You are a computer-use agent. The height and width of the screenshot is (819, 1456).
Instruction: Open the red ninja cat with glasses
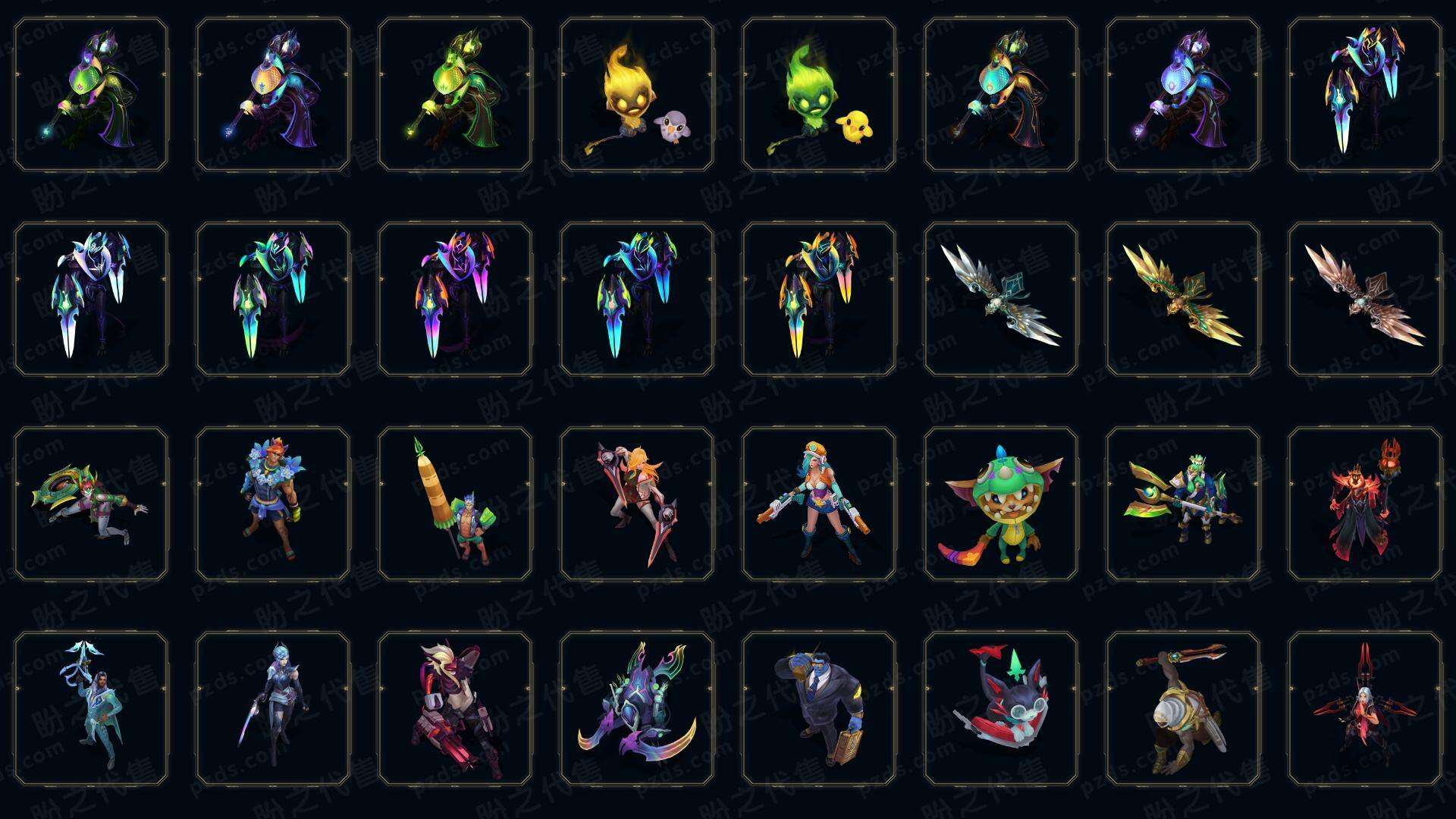[1001, 708]
